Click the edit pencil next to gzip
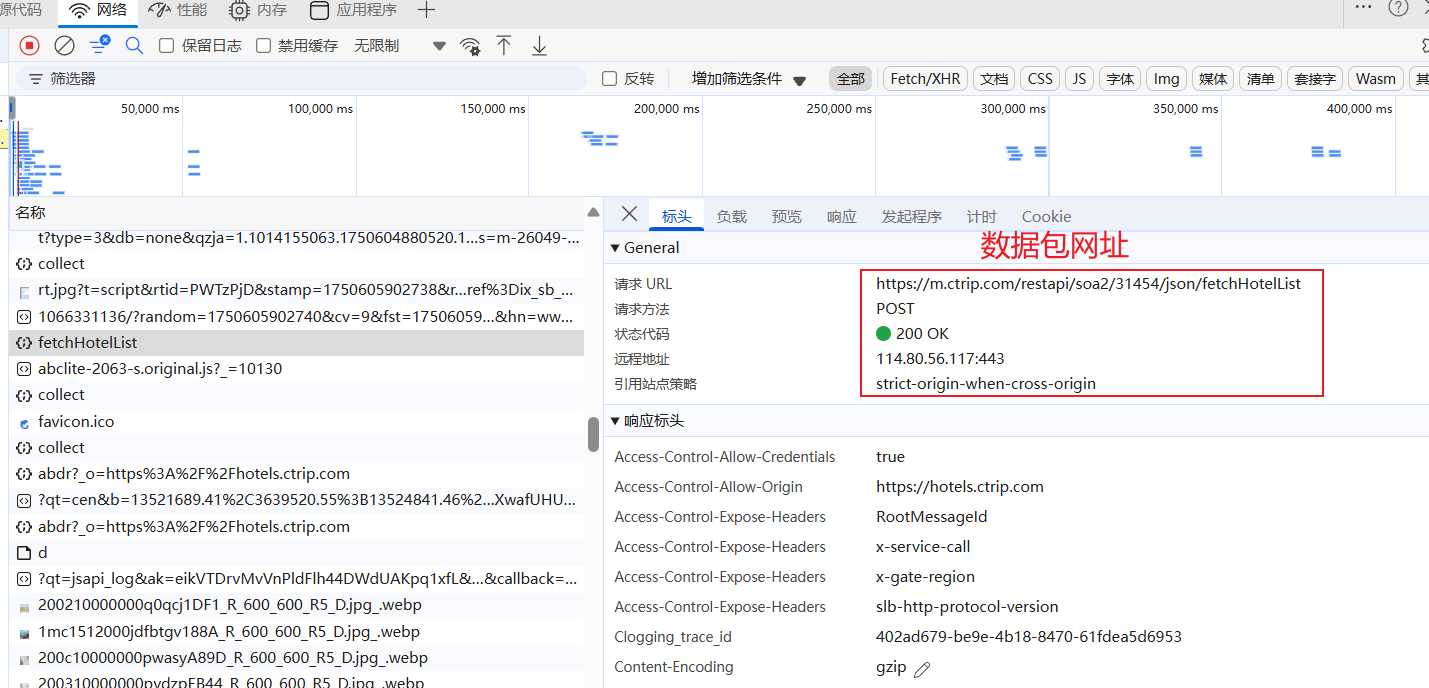The image size is (1429, 688). pyautogui.click(x=922, y=669)
